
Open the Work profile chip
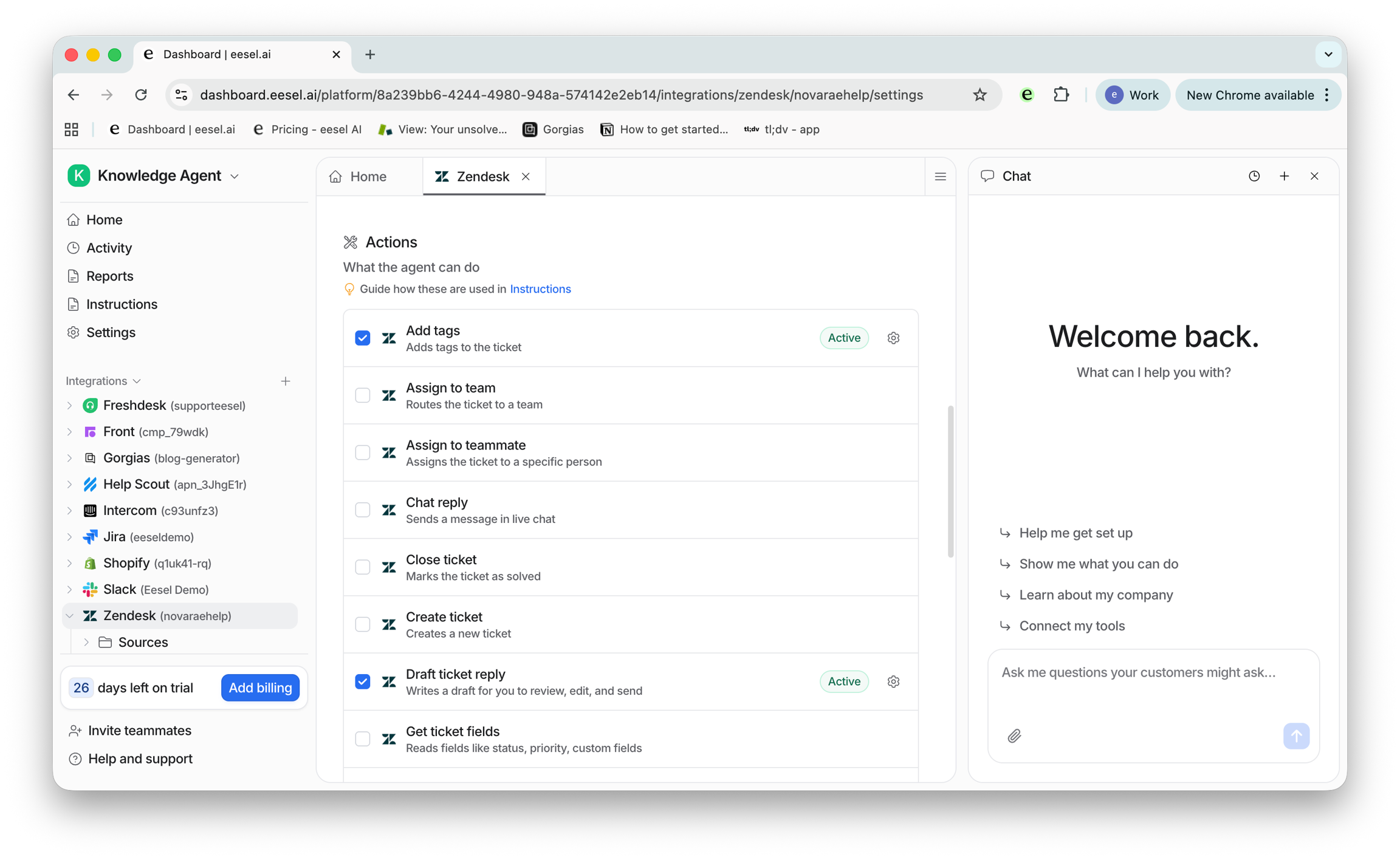[x=1132, y=95]
